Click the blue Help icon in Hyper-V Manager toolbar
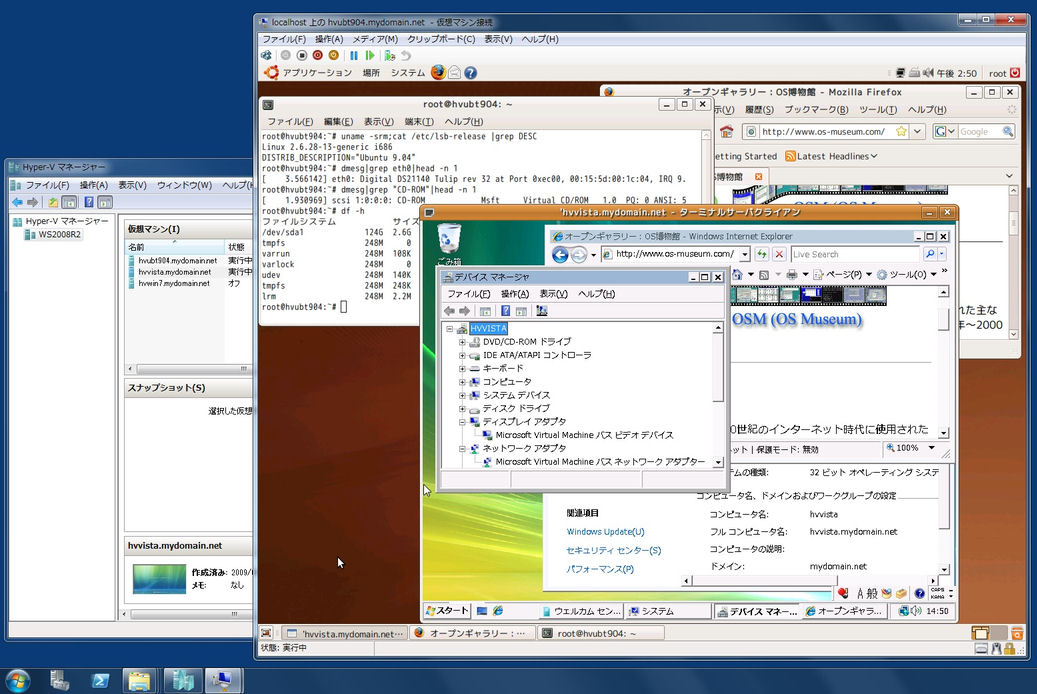Image resolution: width=1037 pixels, height=694 pixels. coord(89,202)
